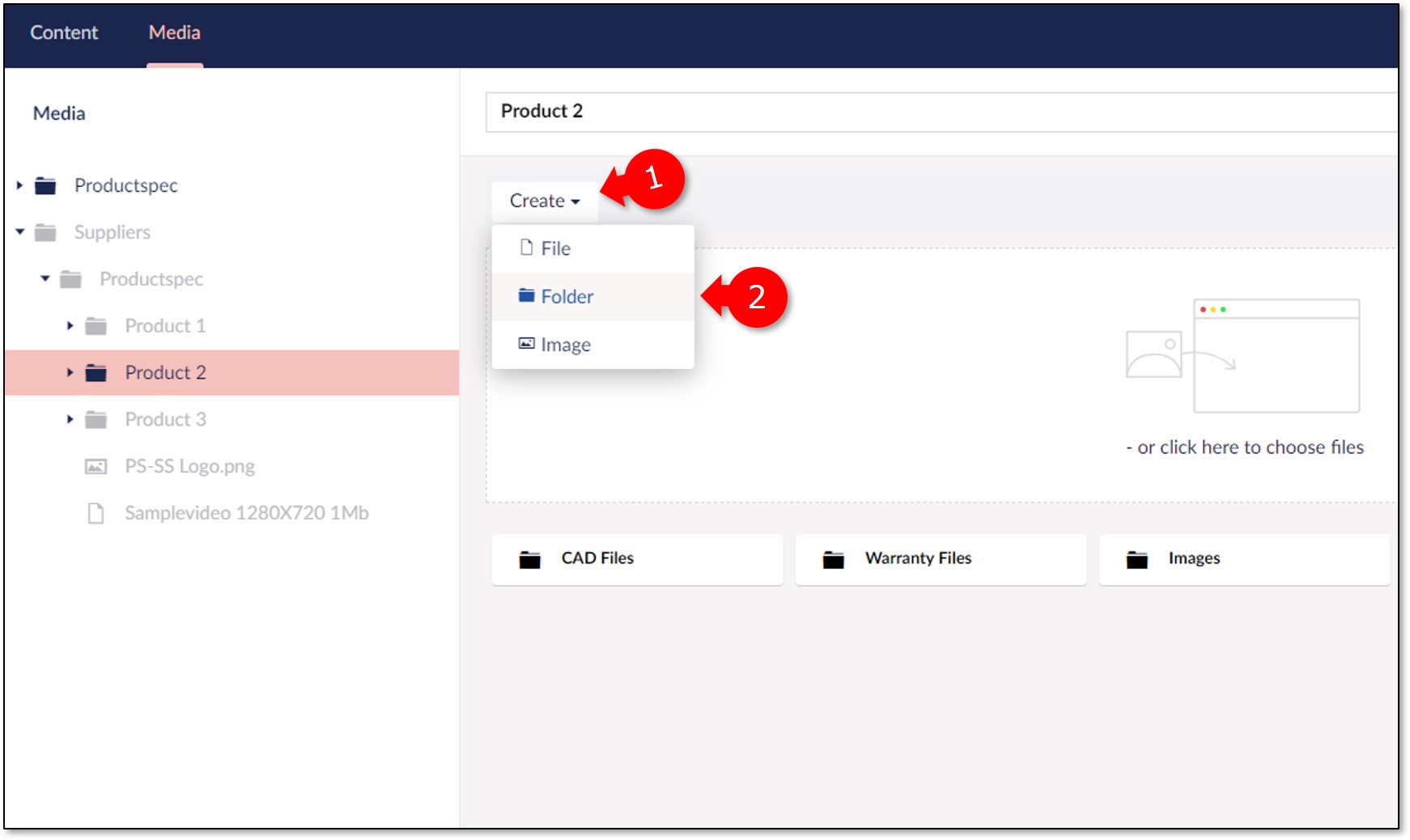This screenshot has width=1410, height=840.
Task: Click the upload illustration graphic
Action: 1243,356
